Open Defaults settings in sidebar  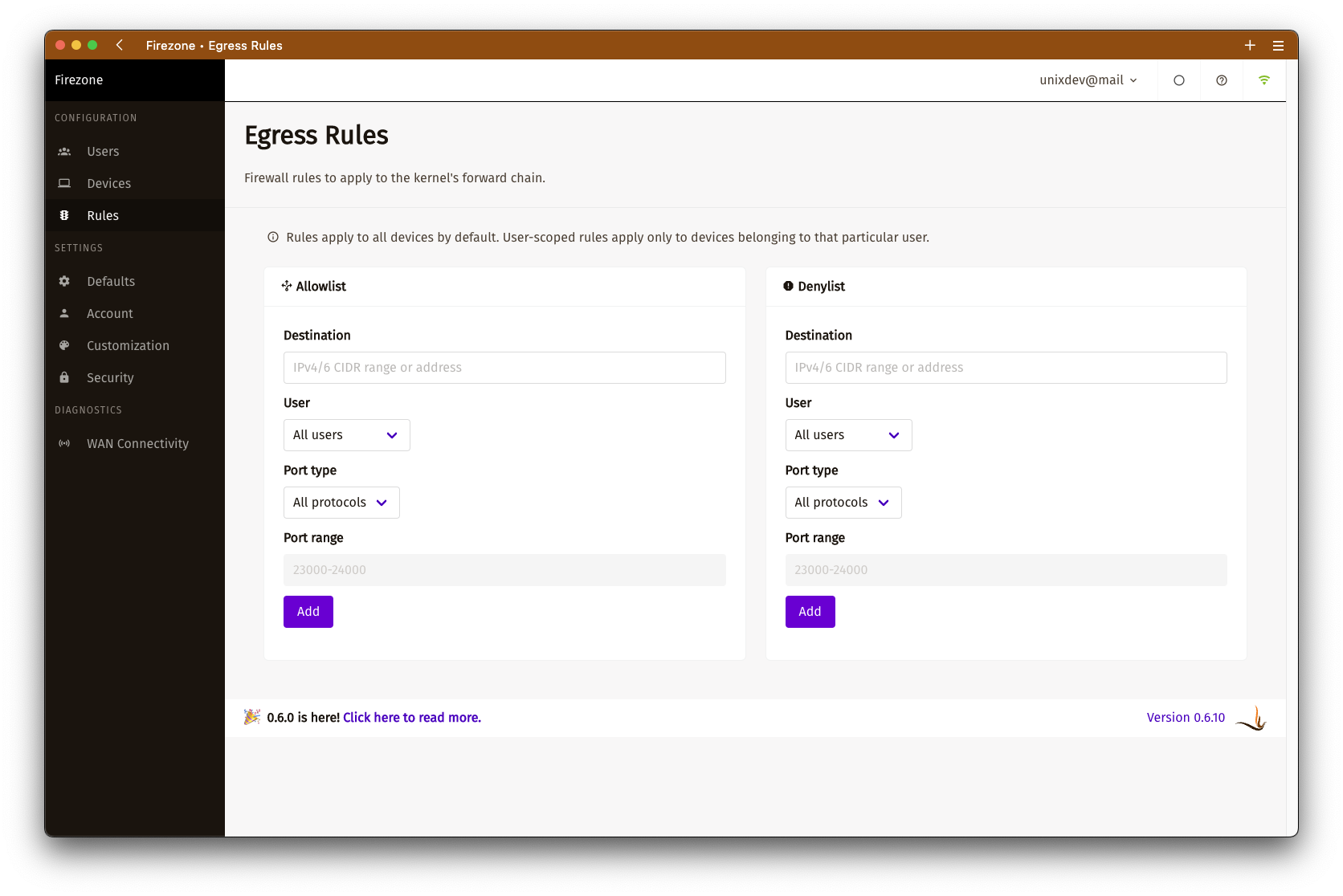[x=135, y=282]
